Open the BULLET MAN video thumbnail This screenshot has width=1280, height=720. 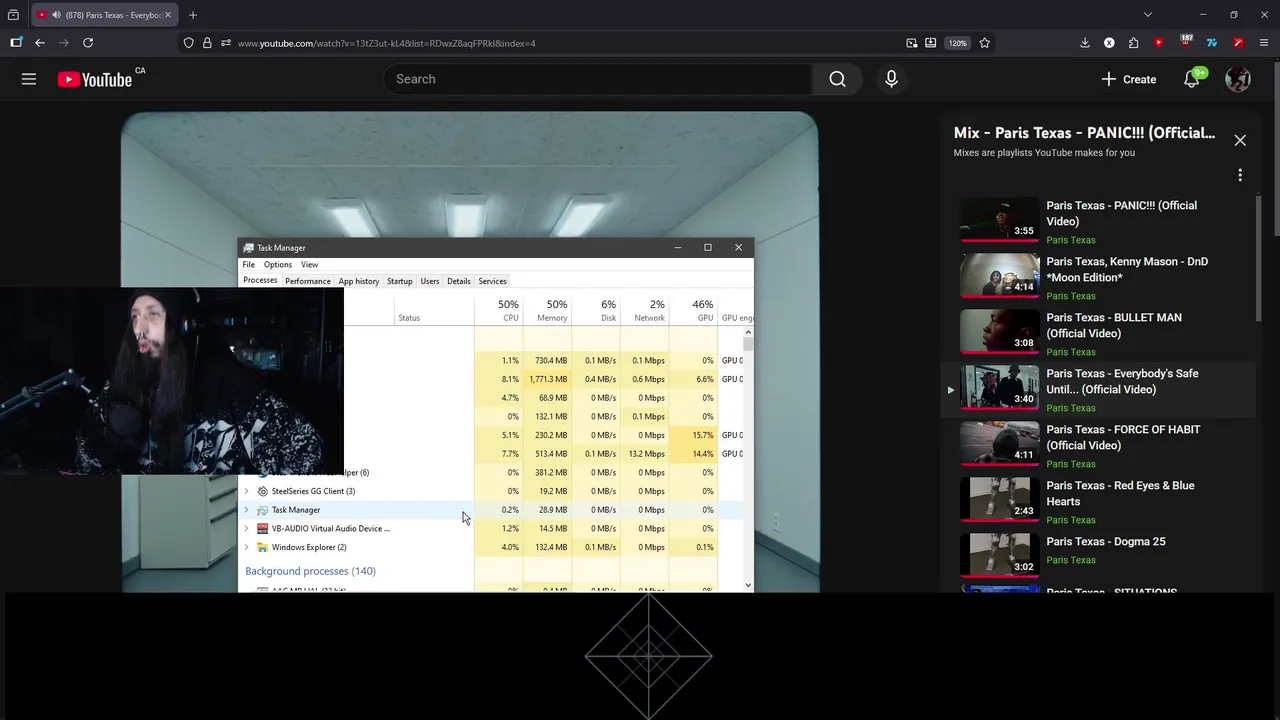click(1000, 333)
